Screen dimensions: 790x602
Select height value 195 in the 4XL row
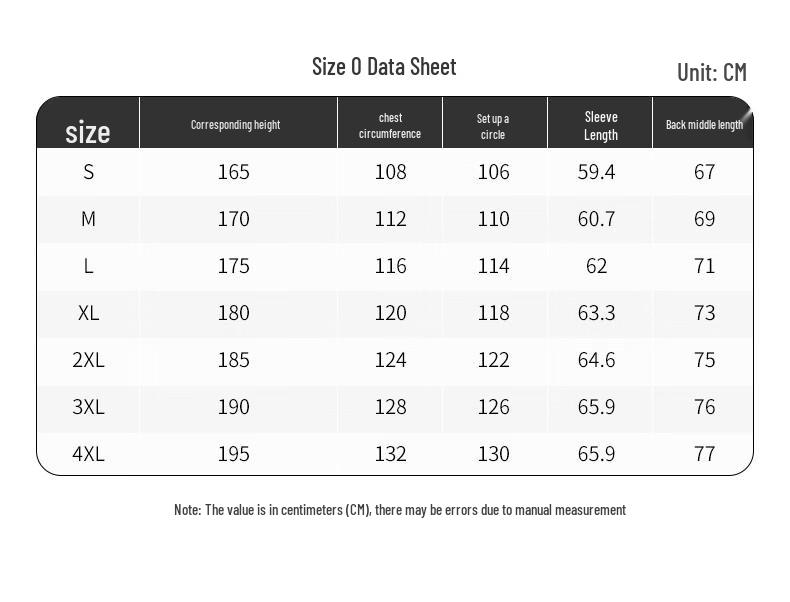(x=233, y=454)
